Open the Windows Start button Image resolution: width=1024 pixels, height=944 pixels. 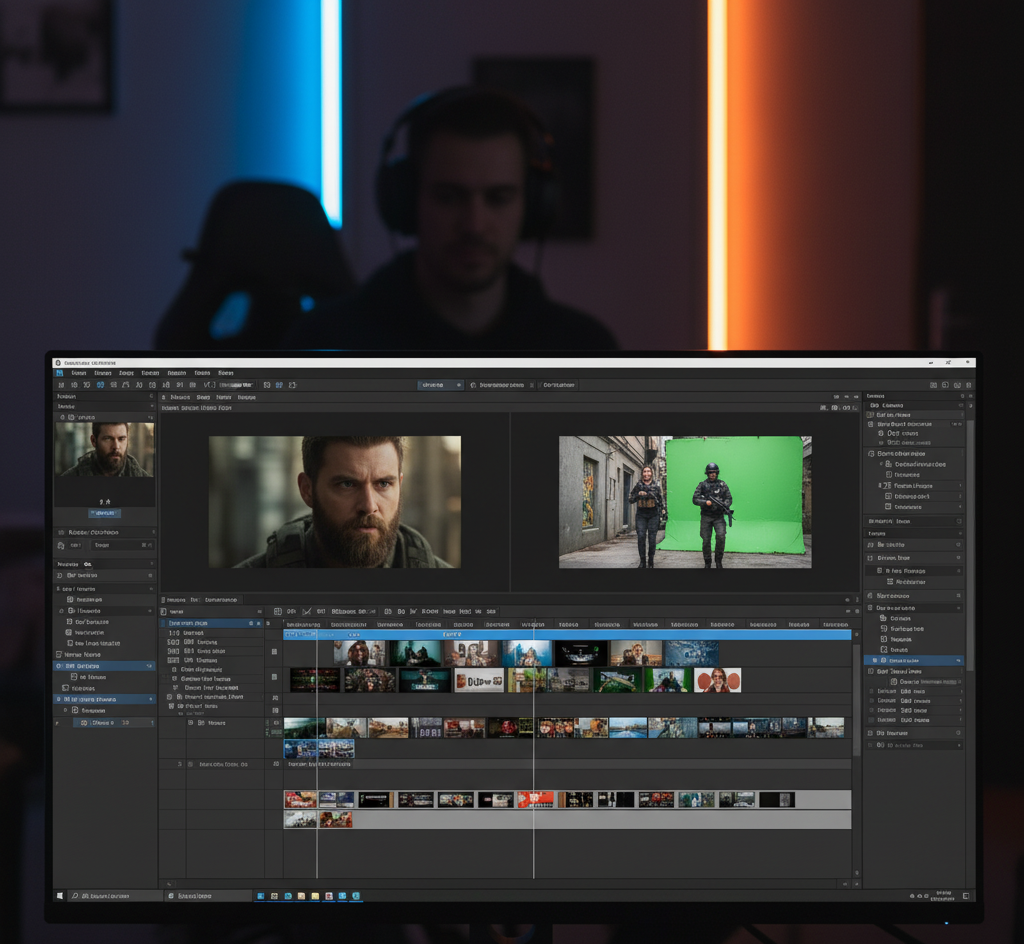60,896
